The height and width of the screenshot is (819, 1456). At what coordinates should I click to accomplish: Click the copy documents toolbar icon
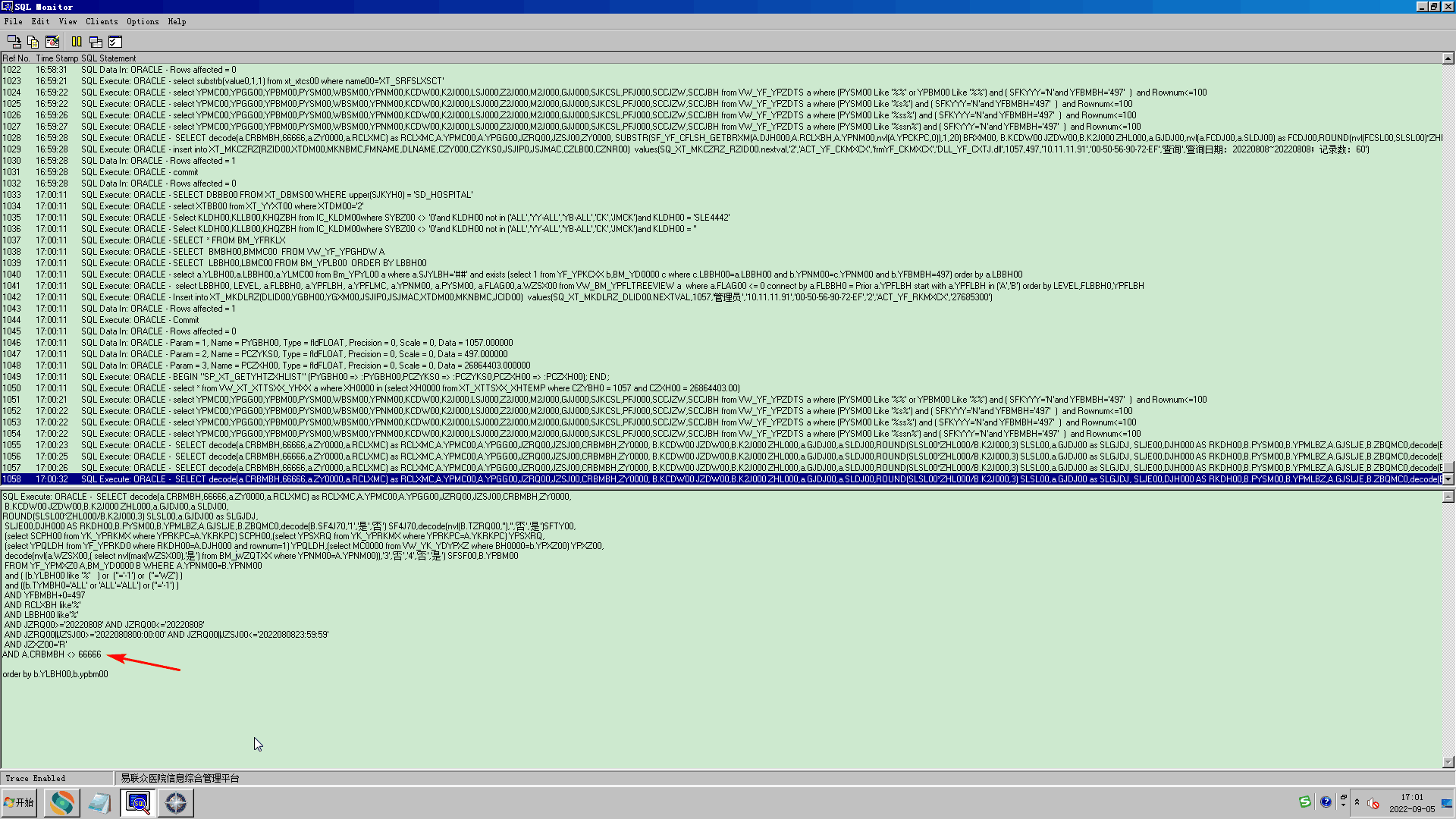pyautogui.click(x=33, y=42)
